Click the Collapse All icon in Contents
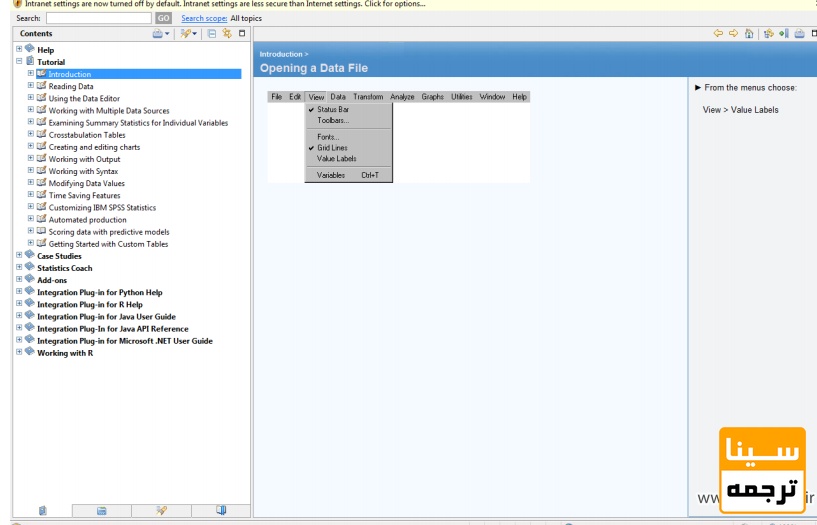Image resolution: width=817 pixels, height=525 pixels. coord(212,33)
